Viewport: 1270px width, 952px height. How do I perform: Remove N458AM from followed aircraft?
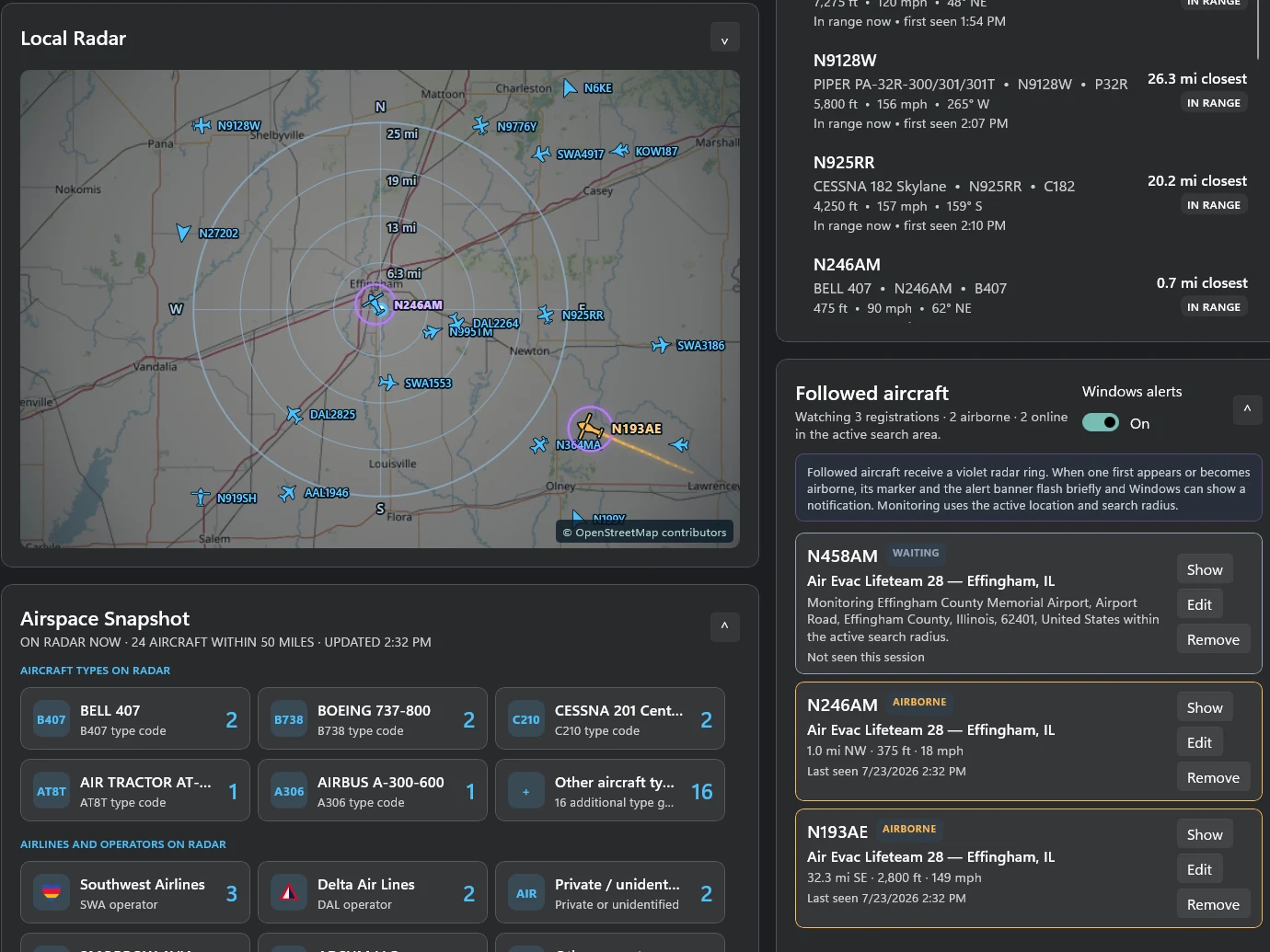point(1213,639)
